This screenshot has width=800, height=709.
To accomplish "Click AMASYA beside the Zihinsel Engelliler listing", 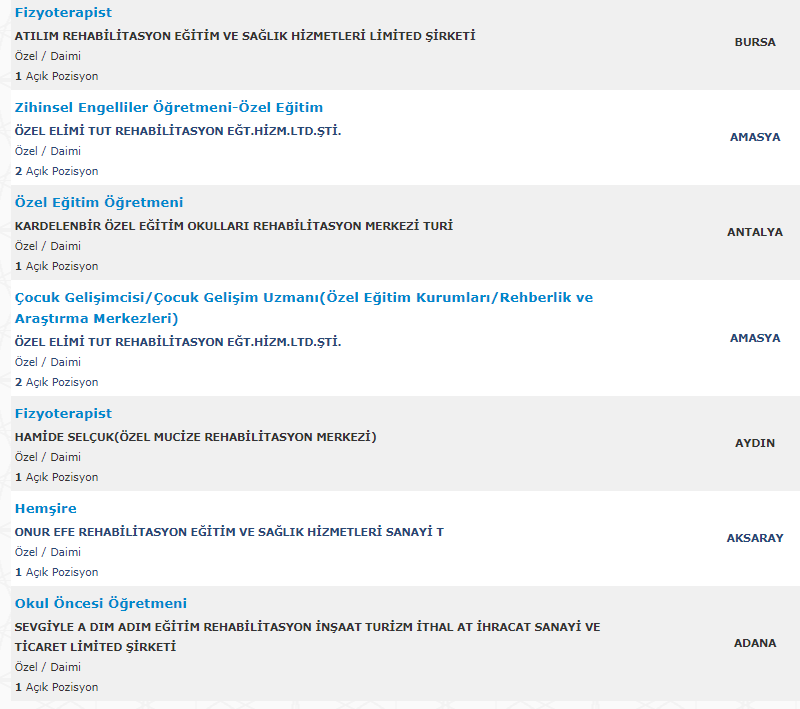I will pos(755,137).
